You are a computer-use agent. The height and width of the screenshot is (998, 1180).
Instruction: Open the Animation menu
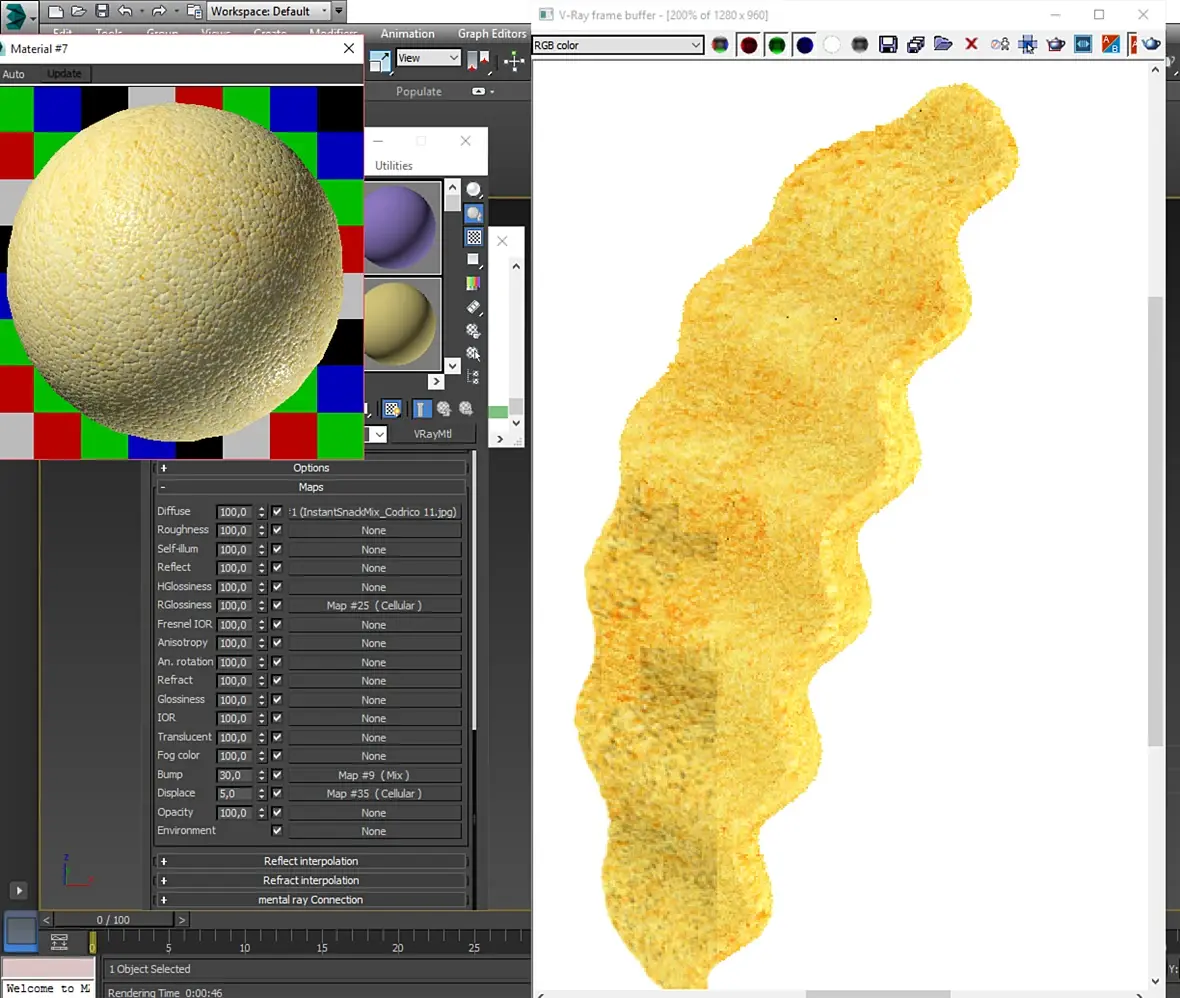(x=407, y=34)
